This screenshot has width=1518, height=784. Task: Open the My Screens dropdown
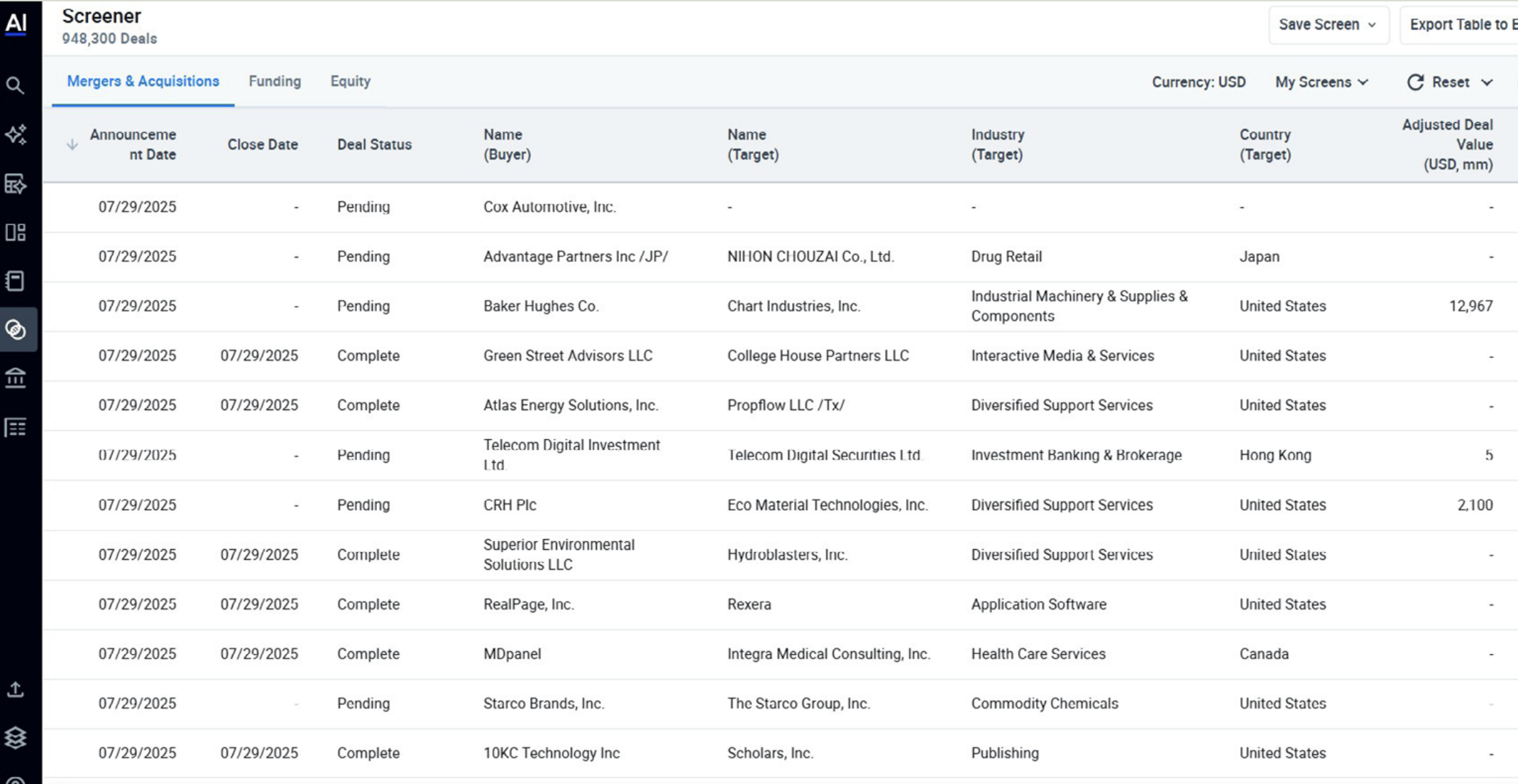coord(1321,82)
